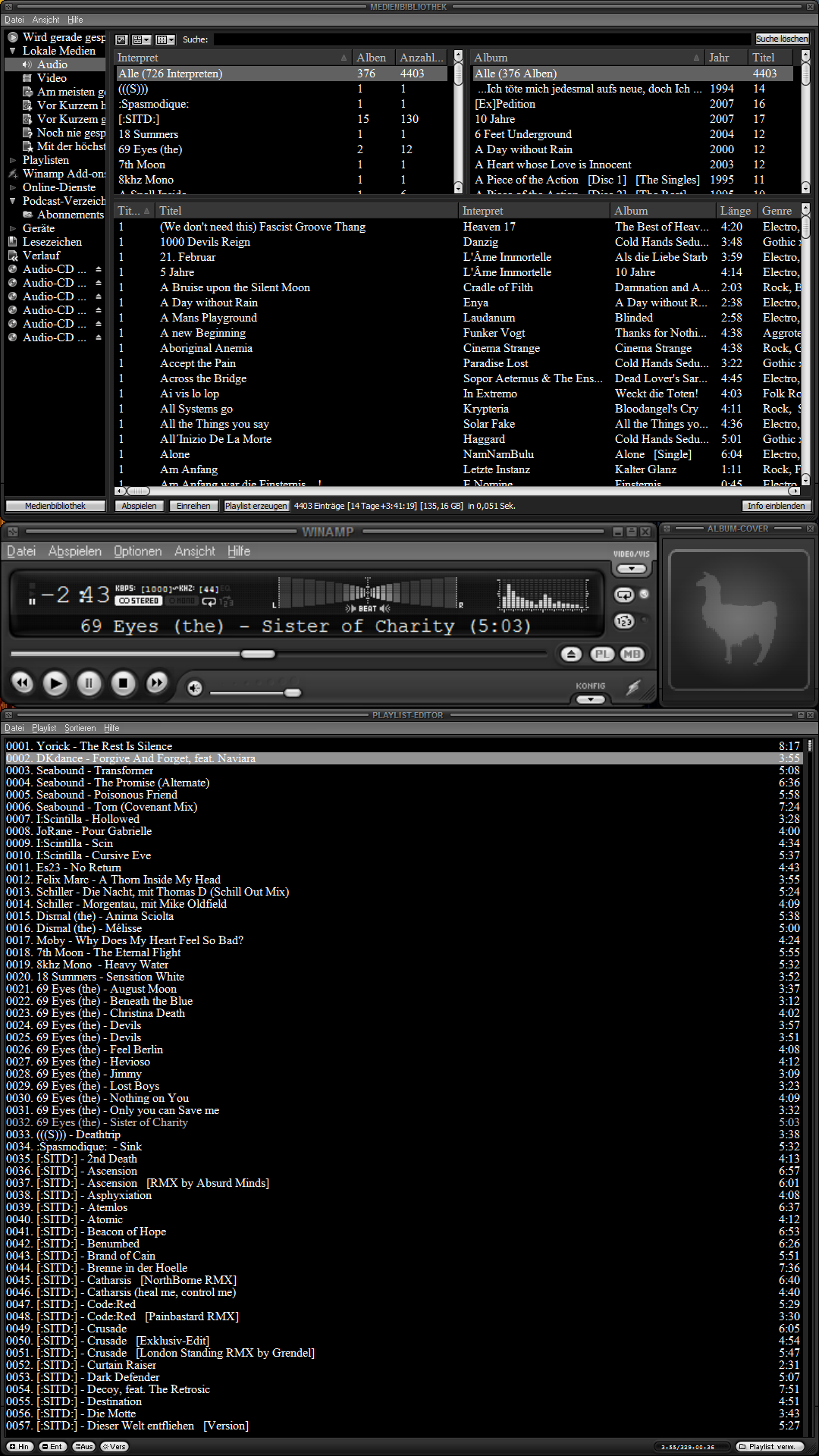This screenshot has height=1456, width=819.
Task: Open the view layout dropdown near Suche
Action: tap(142, 39)
